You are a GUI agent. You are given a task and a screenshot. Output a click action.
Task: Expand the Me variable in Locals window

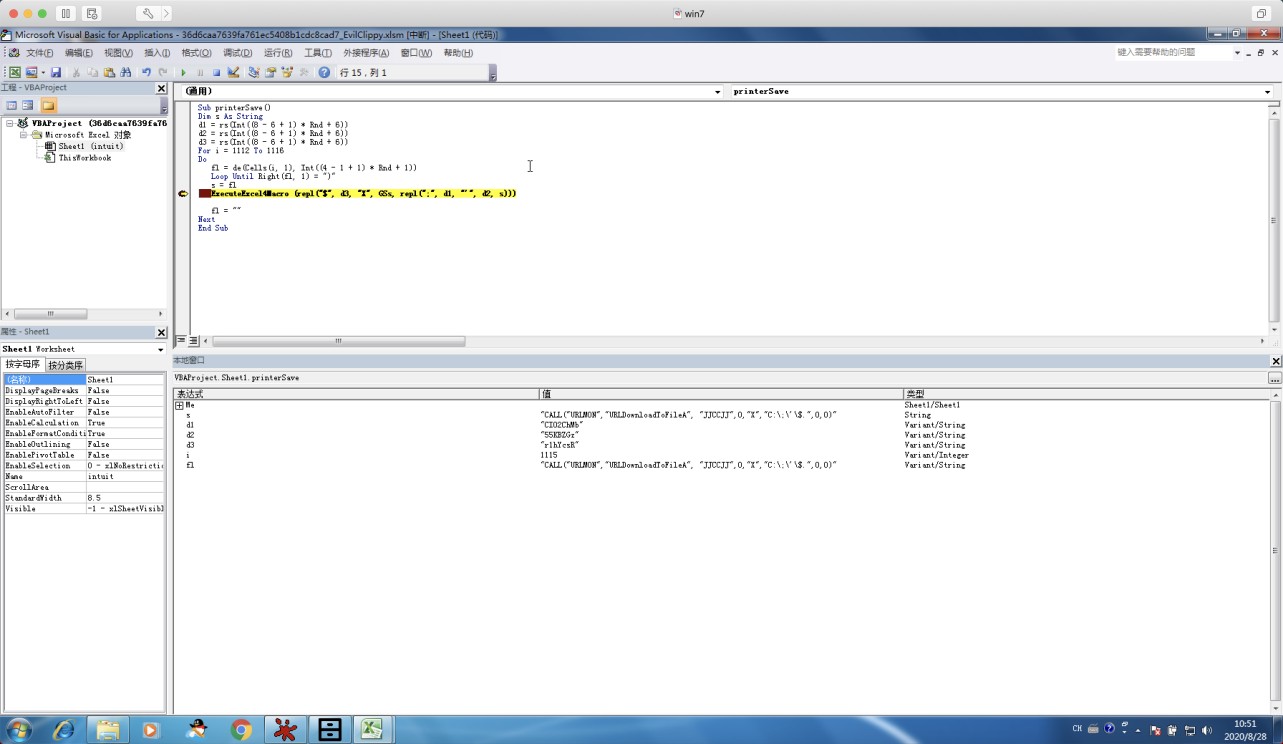coord(179,405)
